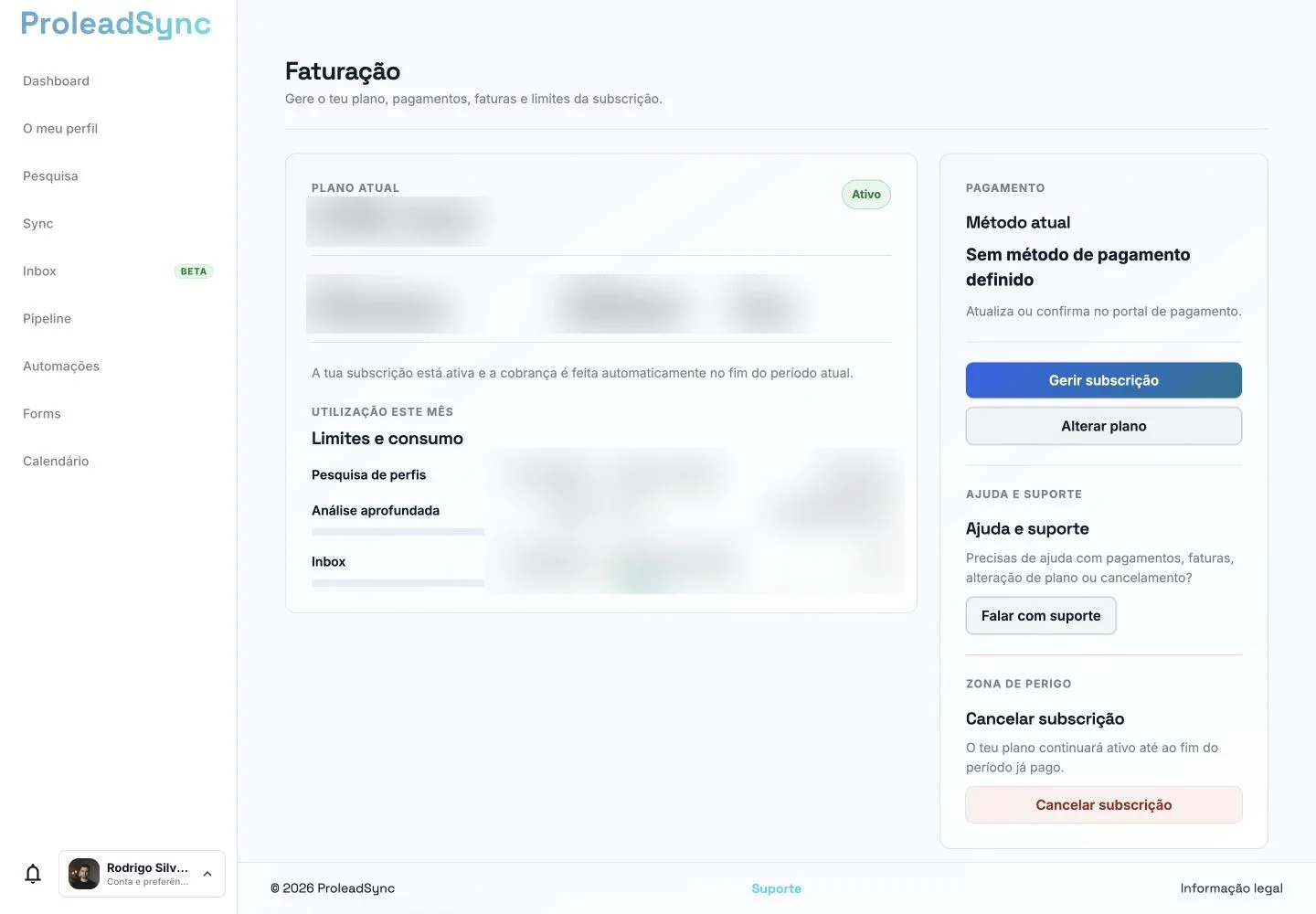The image size is (1316, 914).
Task: Open the Dashboard page
Action: point(56,81)
